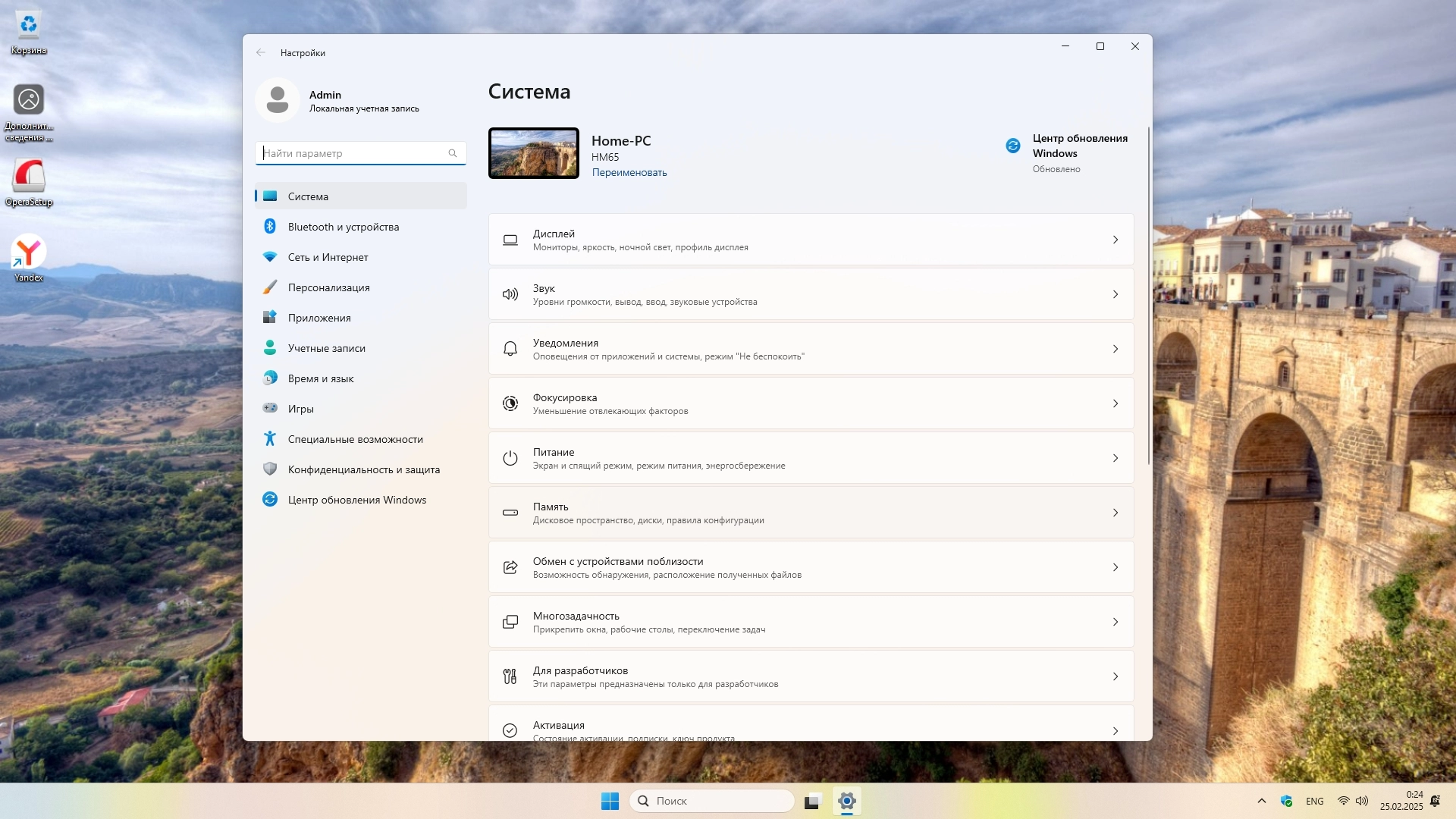Open the Storage row chevron arrow
1456x819 pixels.
pyautogui.click(x=1115, y=513)
